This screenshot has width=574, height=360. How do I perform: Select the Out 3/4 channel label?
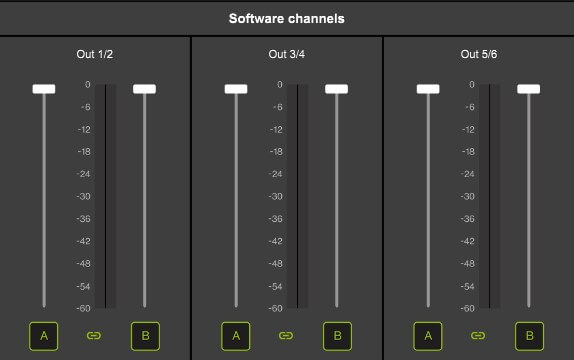[x=287, y=54]
